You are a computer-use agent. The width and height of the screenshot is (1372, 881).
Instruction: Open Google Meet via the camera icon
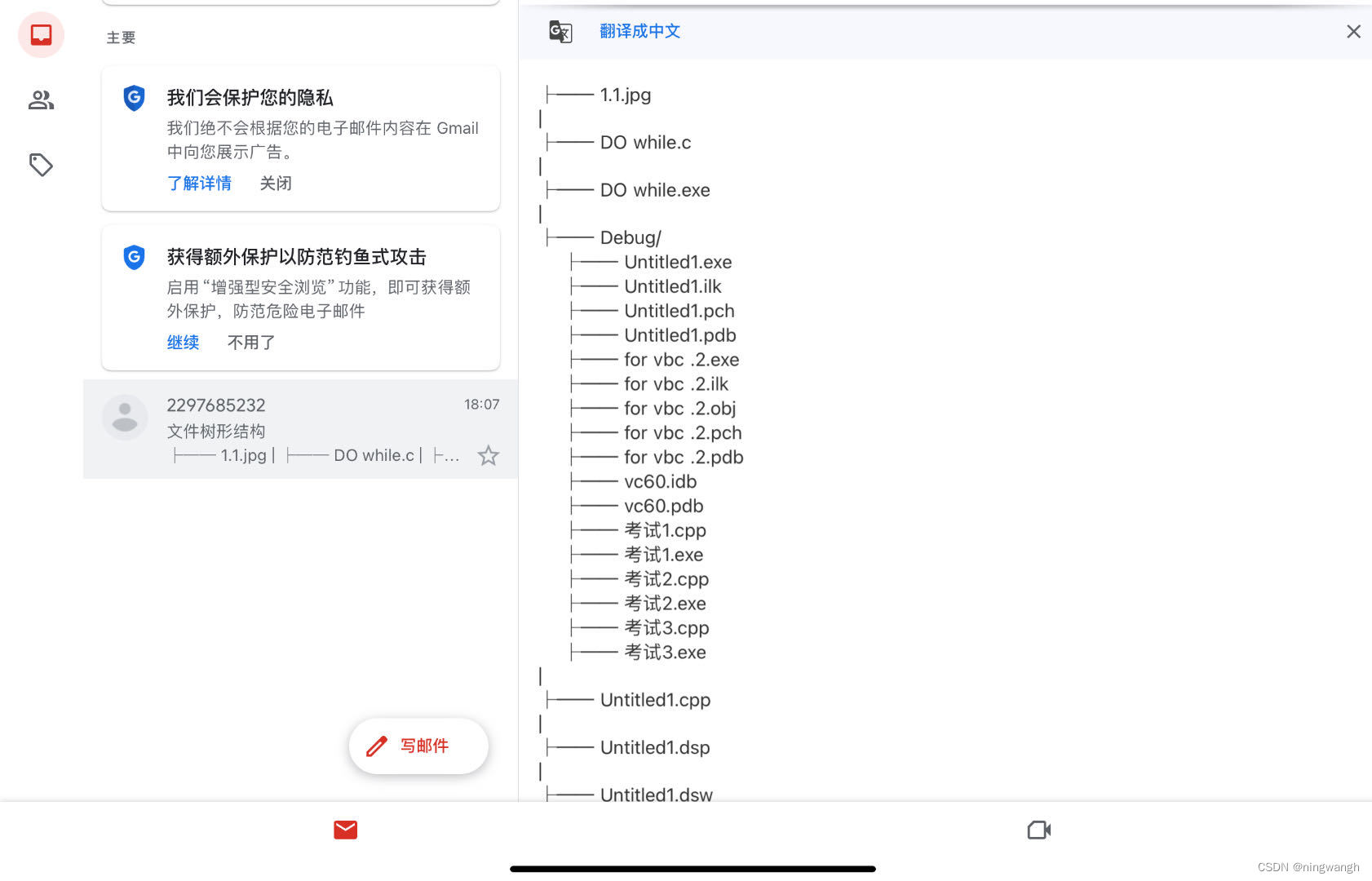(x=1038, y=830)
